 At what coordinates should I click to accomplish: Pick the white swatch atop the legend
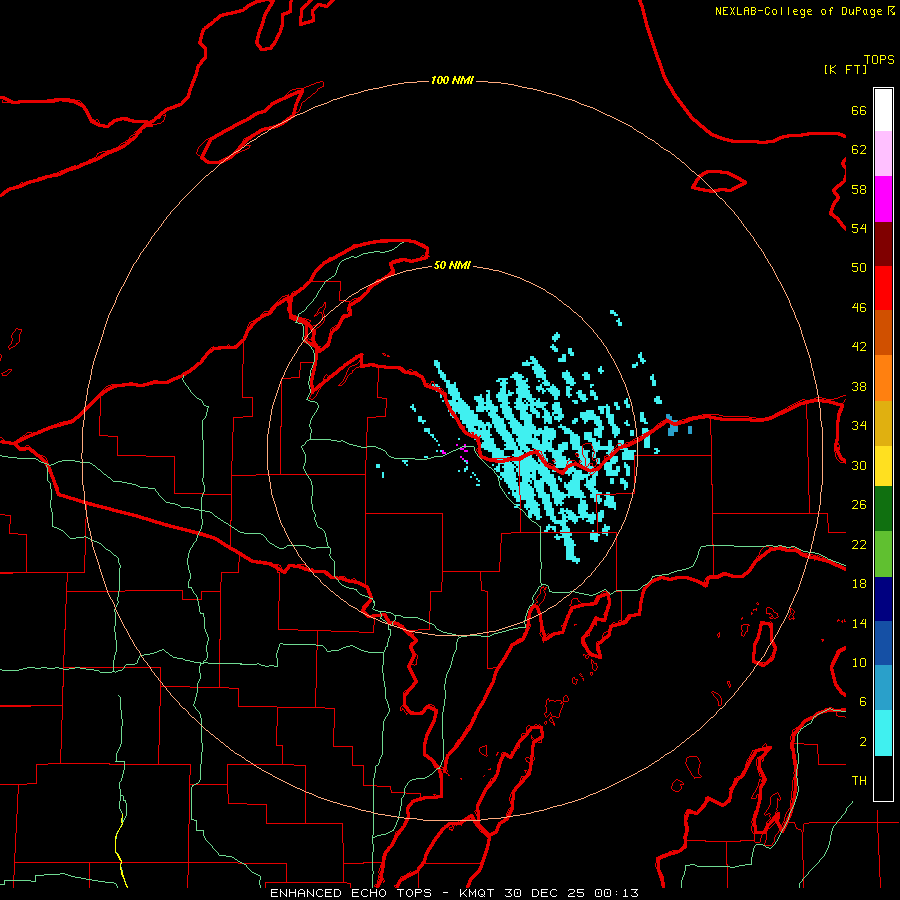(883, 110)
